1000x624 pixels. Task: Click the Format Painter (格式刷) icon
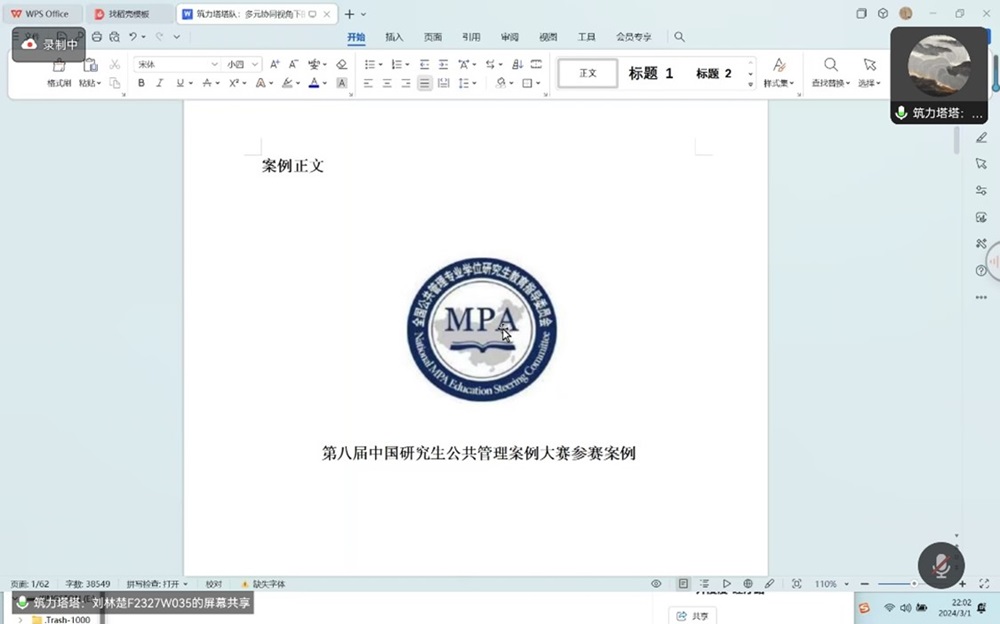click(x=59, y=66)
